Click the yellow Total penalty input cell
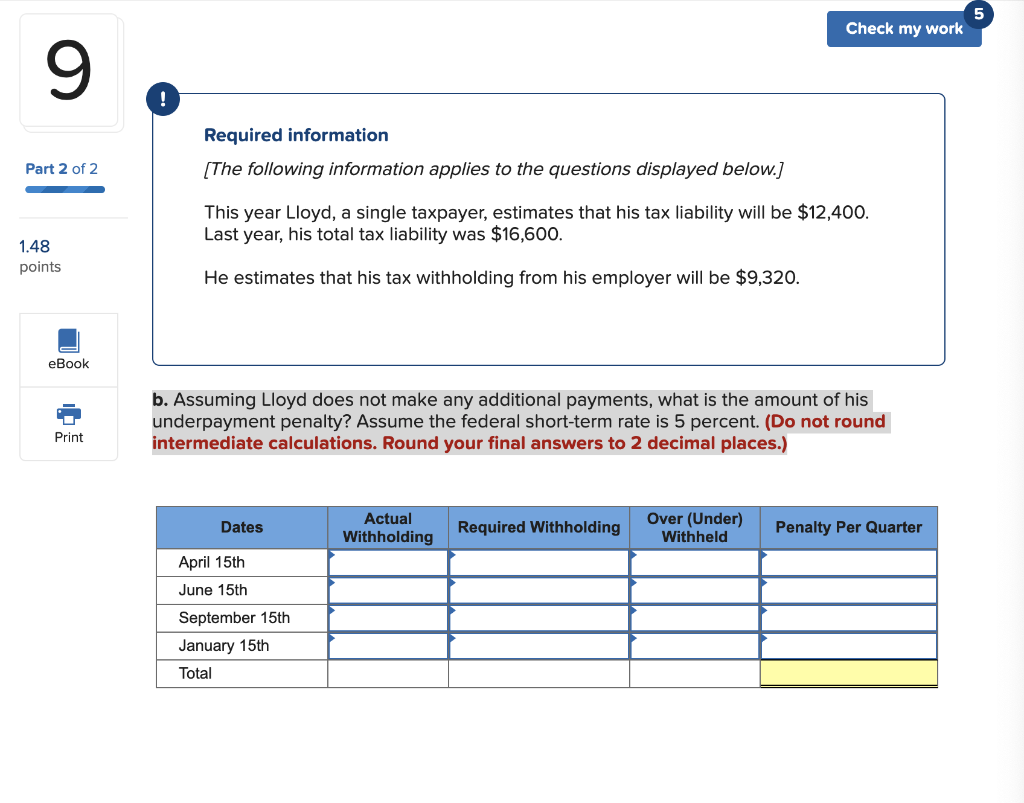Screen dimensions: 1024x803 pos(848,673)
